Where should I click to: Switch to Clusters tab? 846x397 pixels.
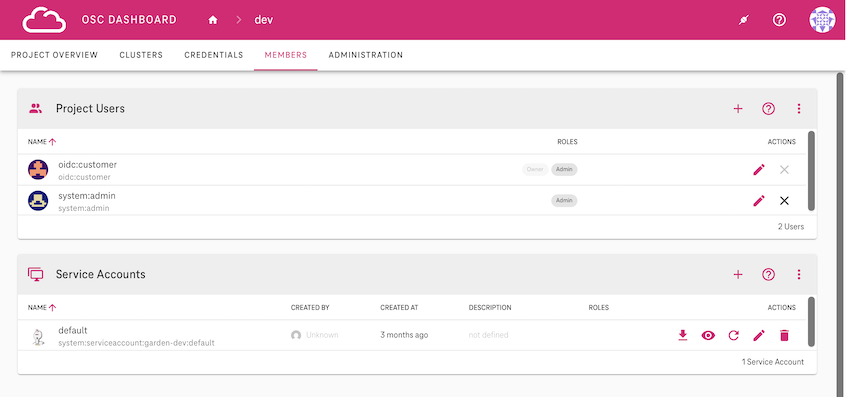pyautogui.click(x=141, y=55)
